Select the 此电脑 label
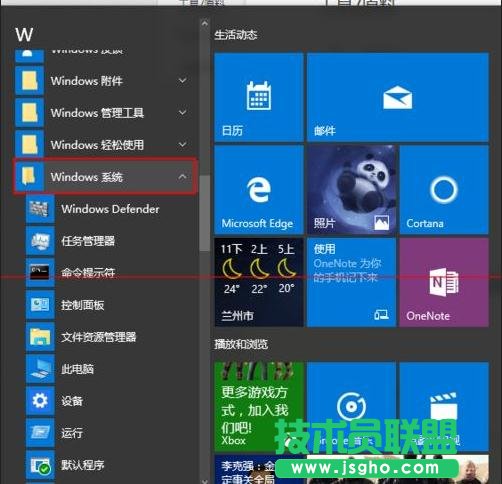The height and width of the screenshot is (484, 502). point(77,369)
